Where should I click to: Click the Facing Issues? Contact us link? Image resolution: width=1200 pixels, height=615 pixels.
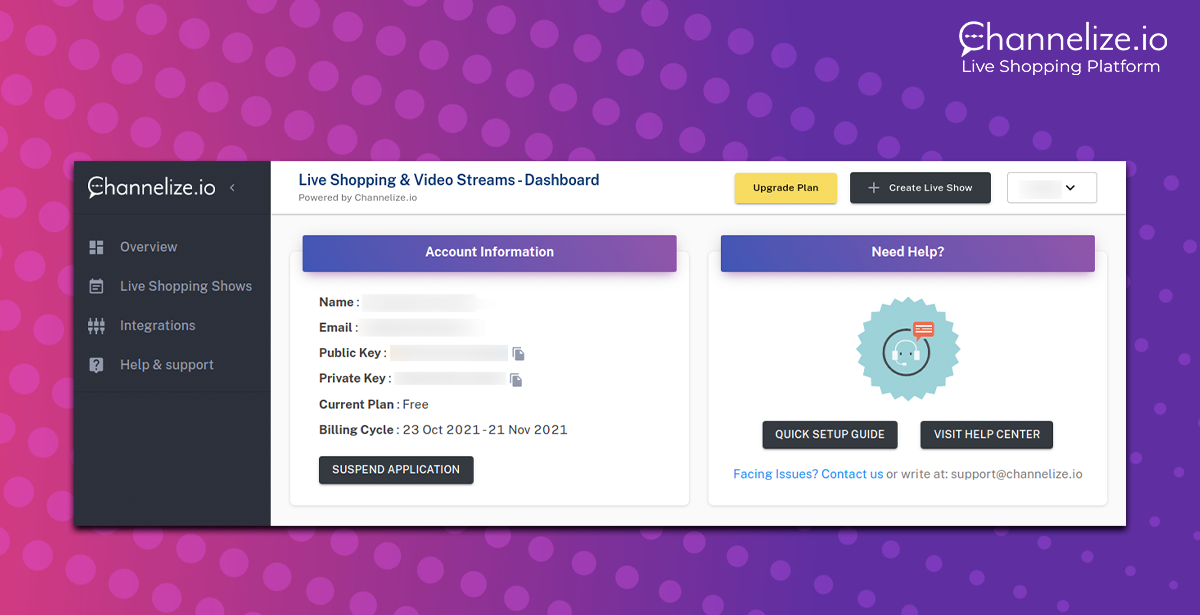coord(808,474)
